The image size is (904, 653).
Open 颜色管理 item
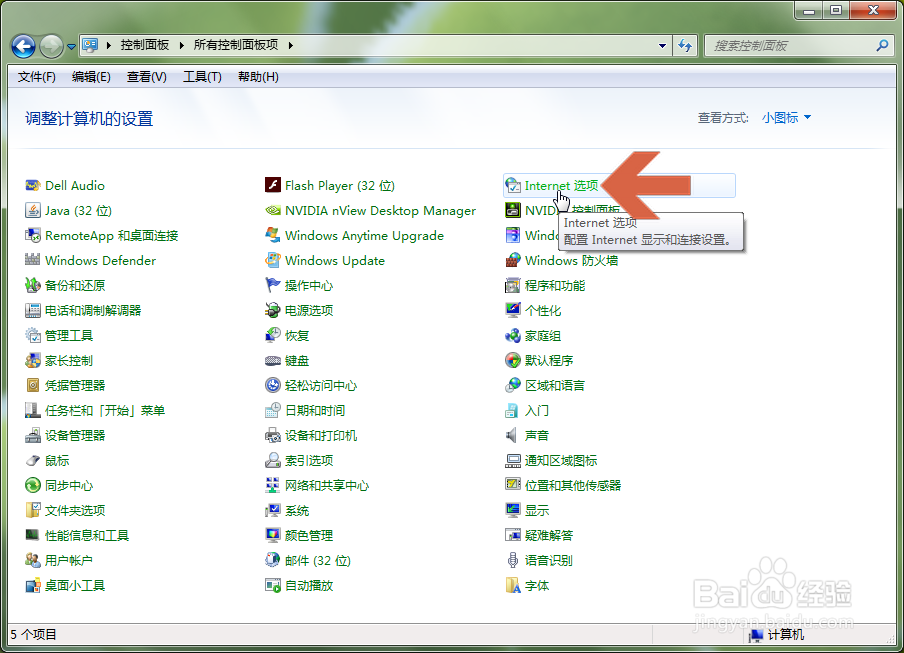tap(309, 535)
